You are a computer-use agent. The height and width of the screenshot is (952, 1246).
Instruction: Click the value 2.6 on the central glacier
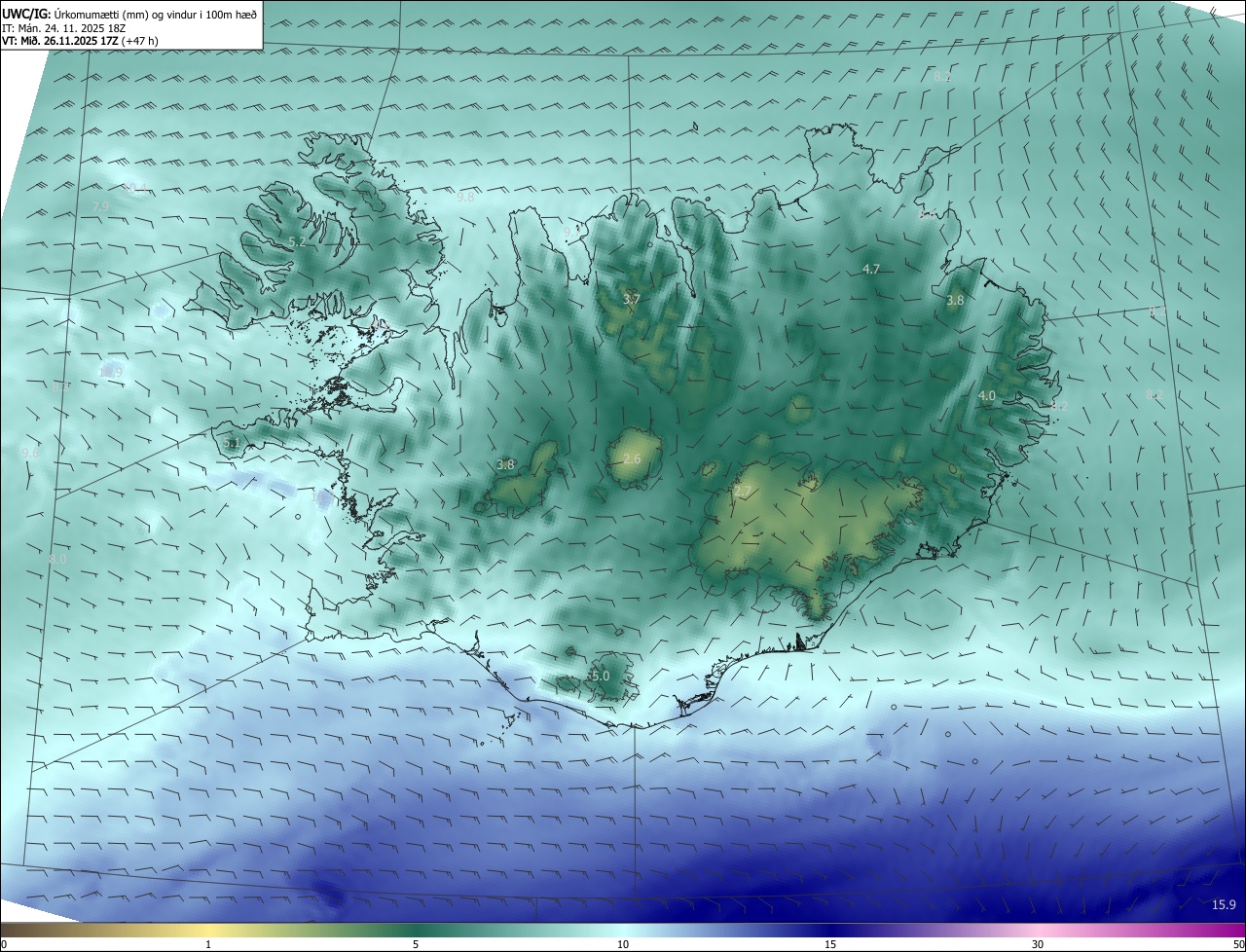632,458
